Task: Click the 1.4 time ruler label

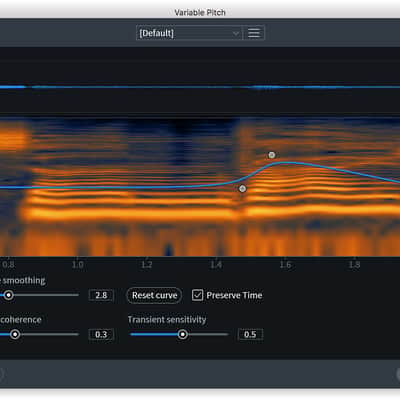Action: point(216,265)
